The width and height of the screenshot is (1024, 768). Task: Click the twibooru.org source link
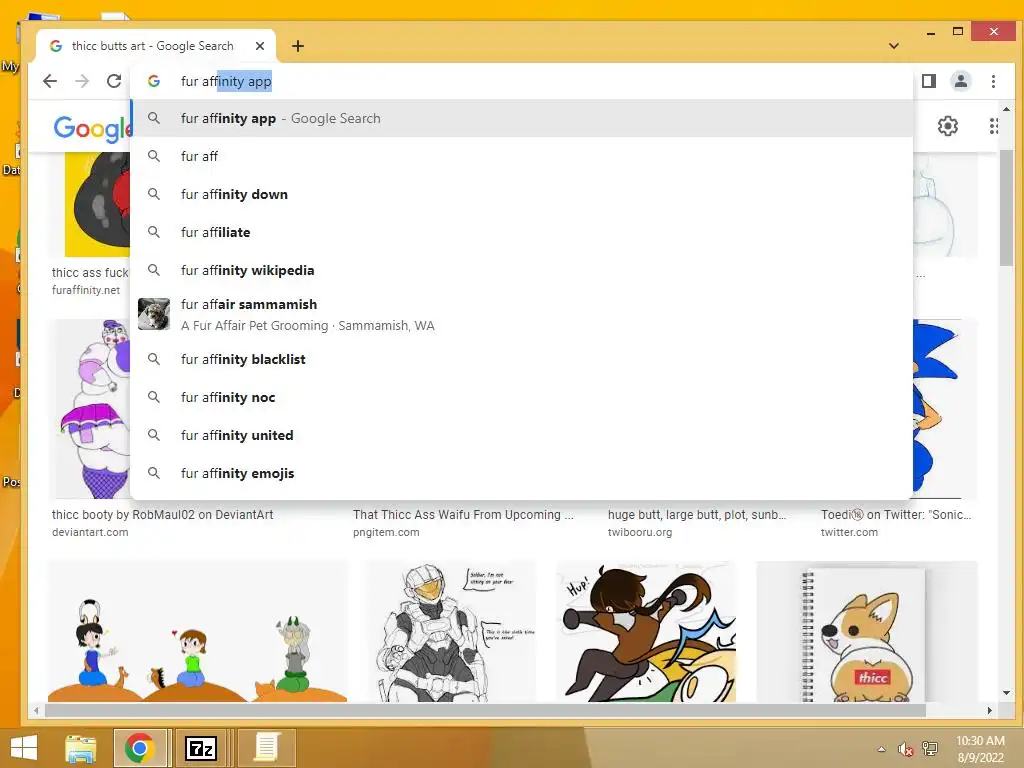click(640, 532)
